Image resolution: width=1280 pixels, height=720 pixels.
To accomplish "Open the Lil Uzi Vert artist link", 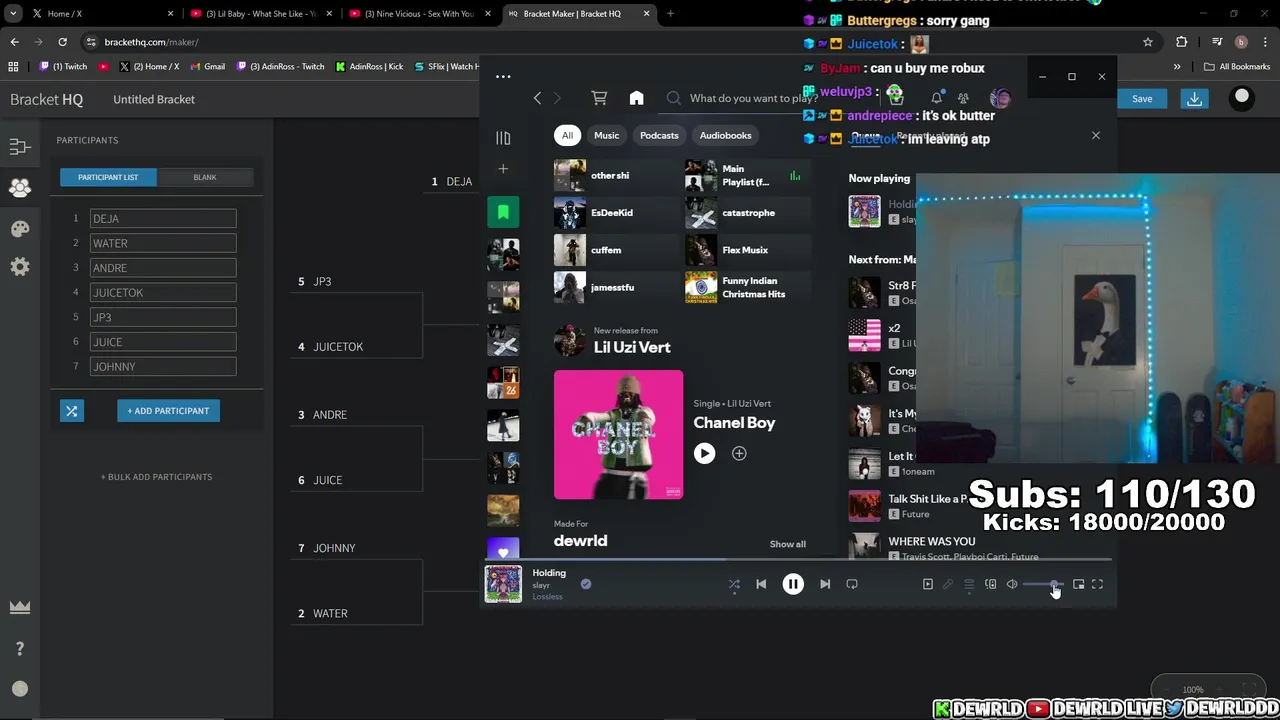I will coord(632,347).
